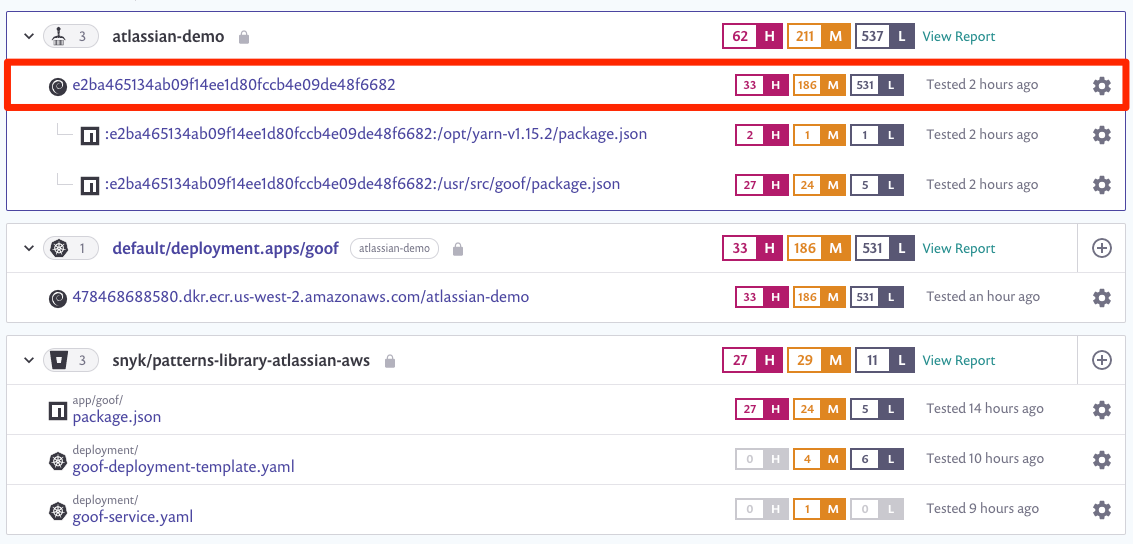Click the atlassian-demo tag pill
Screen dimensions: 1133x544
point(395,249)
